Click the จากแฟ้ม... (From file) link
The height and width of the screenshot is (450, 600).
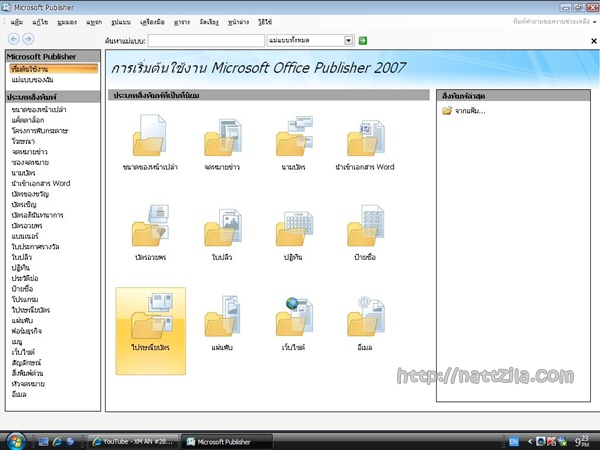pos(470,111)
